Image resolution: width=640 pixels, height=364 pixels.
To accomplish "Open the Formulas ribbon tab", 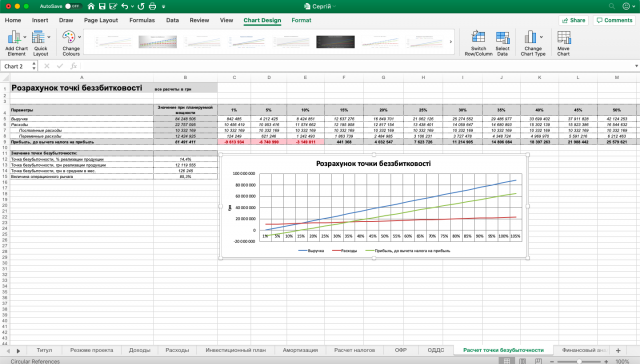I will pos(142,20).
